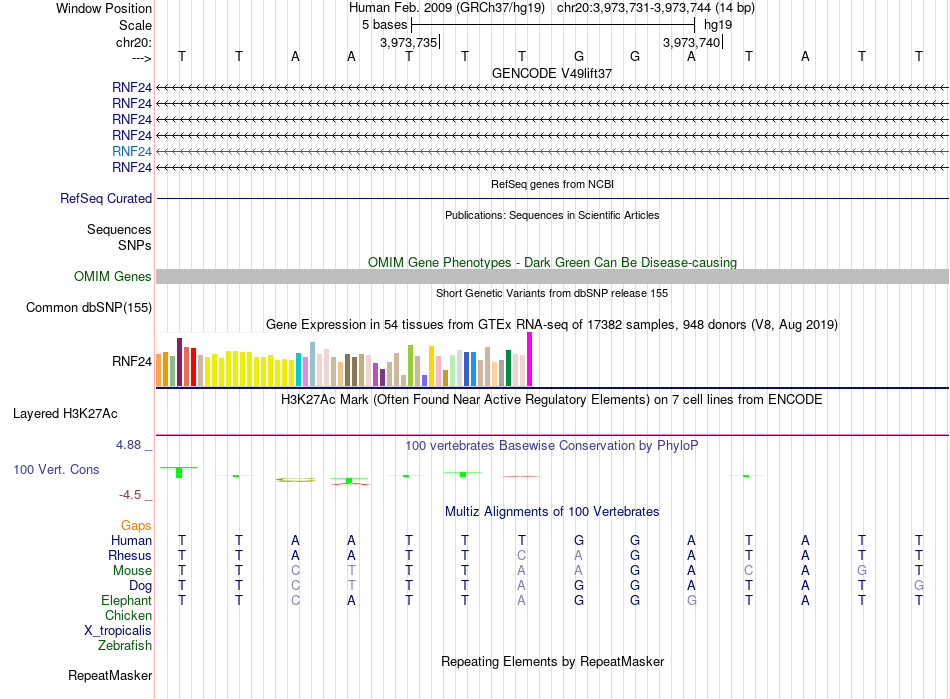Click the RefSeq Curated track label
The width and height of the screenshot is (950, 699).
click(106, 199)
